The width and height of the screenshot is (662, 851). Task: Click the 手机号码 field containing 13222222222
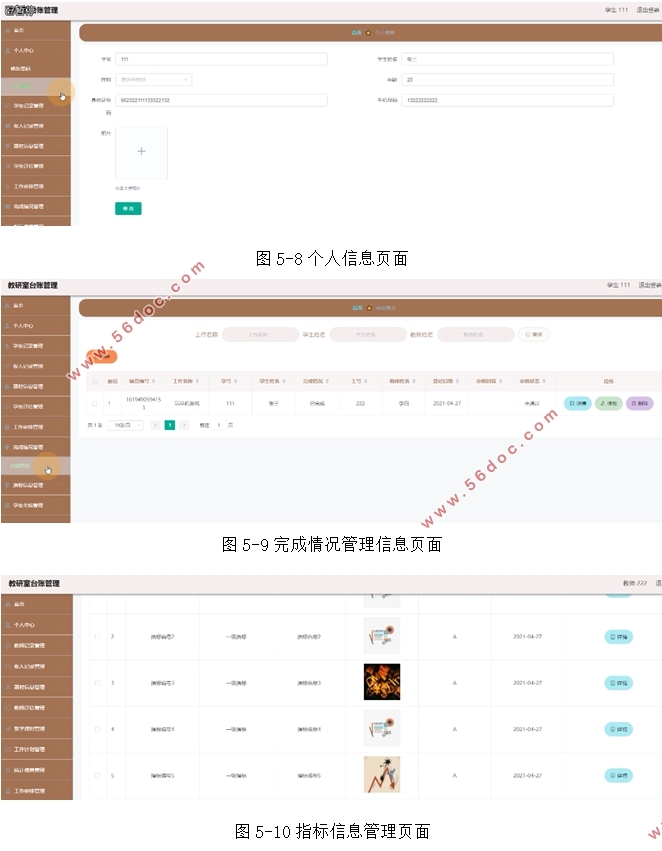click(x=507, y=100)
